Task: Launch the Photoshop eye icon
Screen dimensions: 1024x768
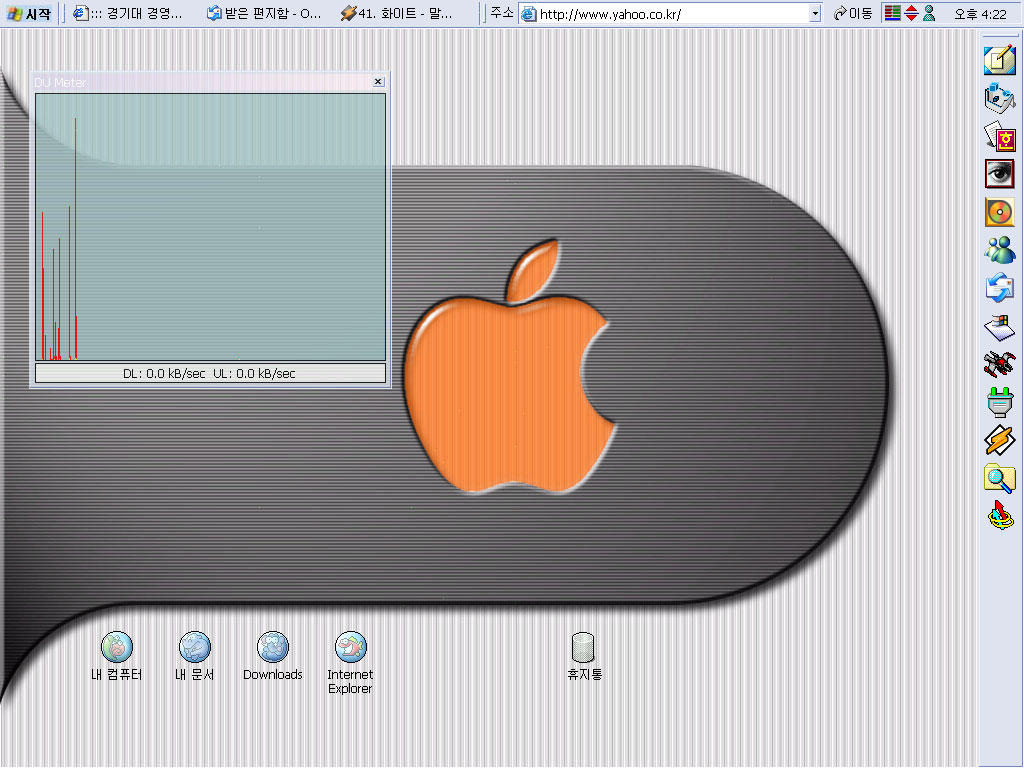Action: click(x=999, y=173)
